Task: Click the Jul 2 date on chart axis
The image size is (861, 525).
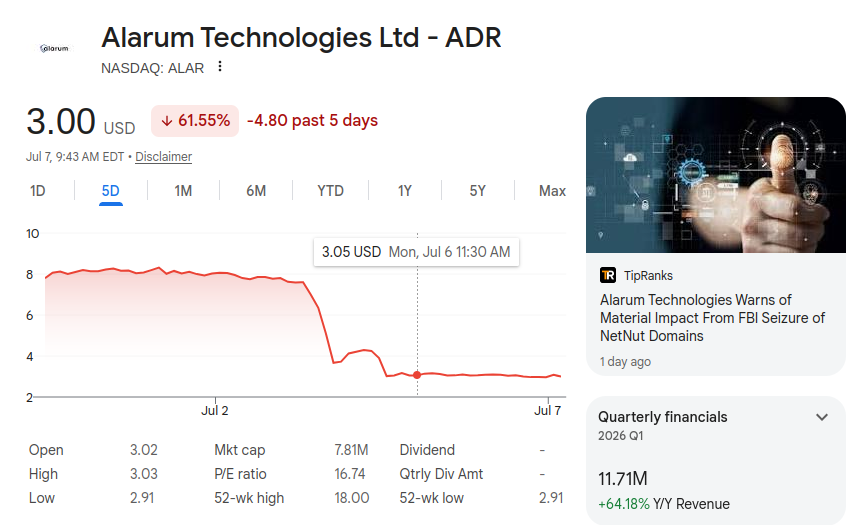Action: pos(215,410)
